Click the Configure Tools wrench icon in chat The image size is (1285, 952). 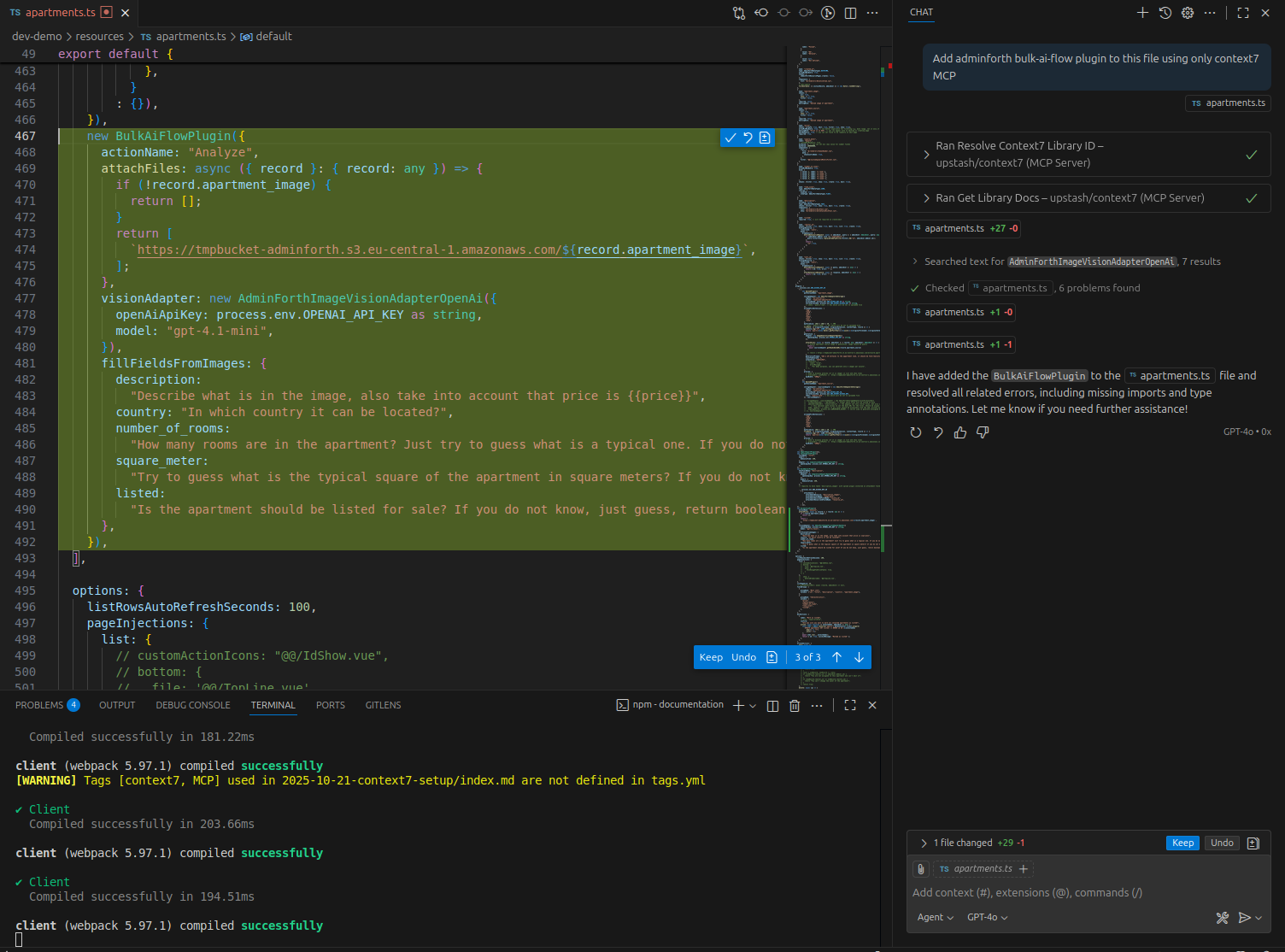click(1223, 918)
